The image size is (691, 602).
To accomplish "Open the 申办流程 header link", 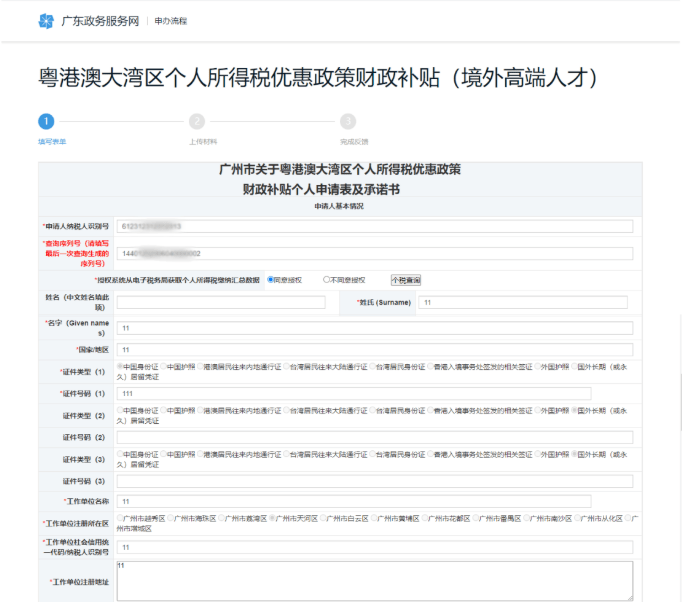I will click(172, 20).
